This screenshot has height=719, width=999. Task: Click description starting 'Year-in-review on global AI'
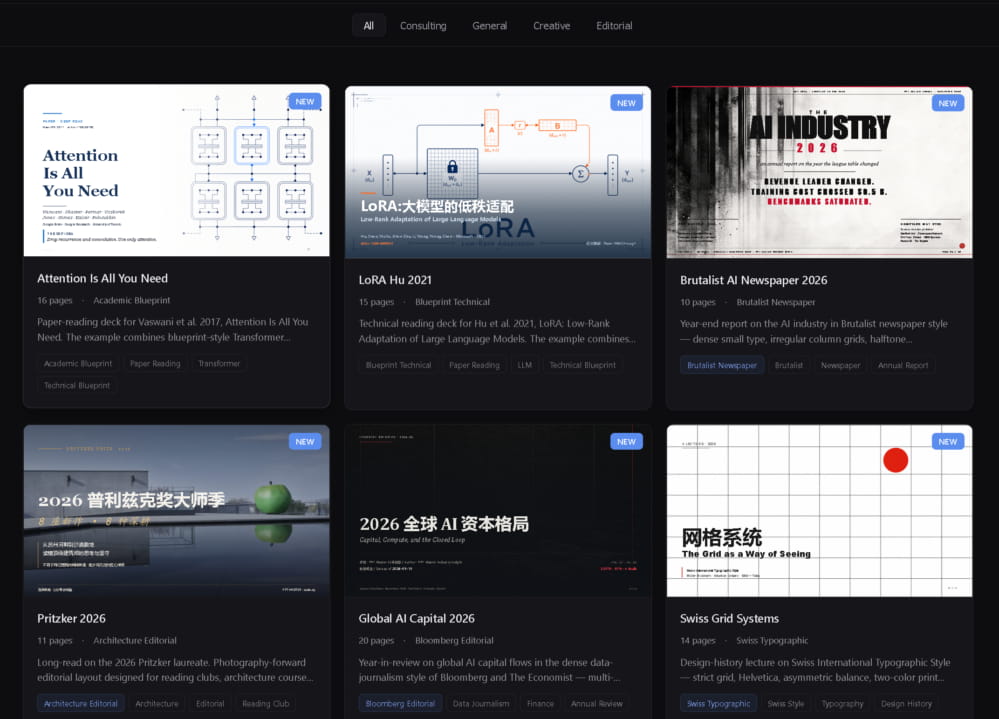pyautogui.click(x=489, y=670)
